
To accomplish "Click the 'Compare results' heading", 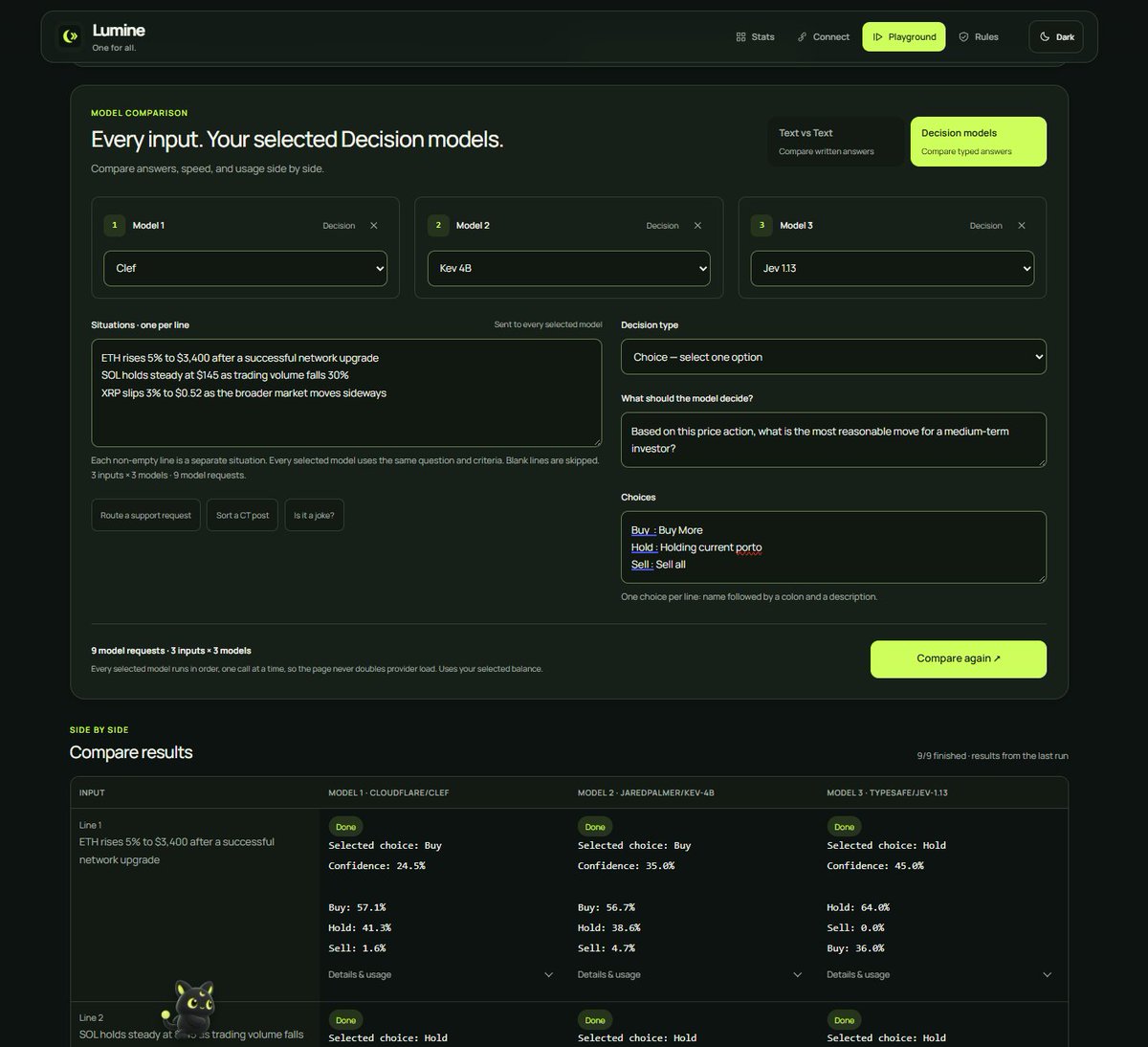I will [x=131, y=752].
